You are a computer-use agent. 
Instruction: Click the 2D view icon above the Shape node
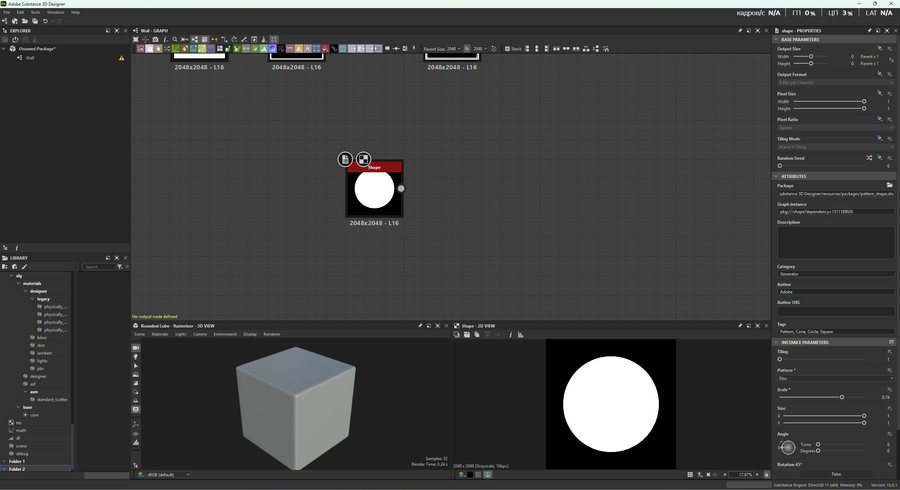coord(364,159)
